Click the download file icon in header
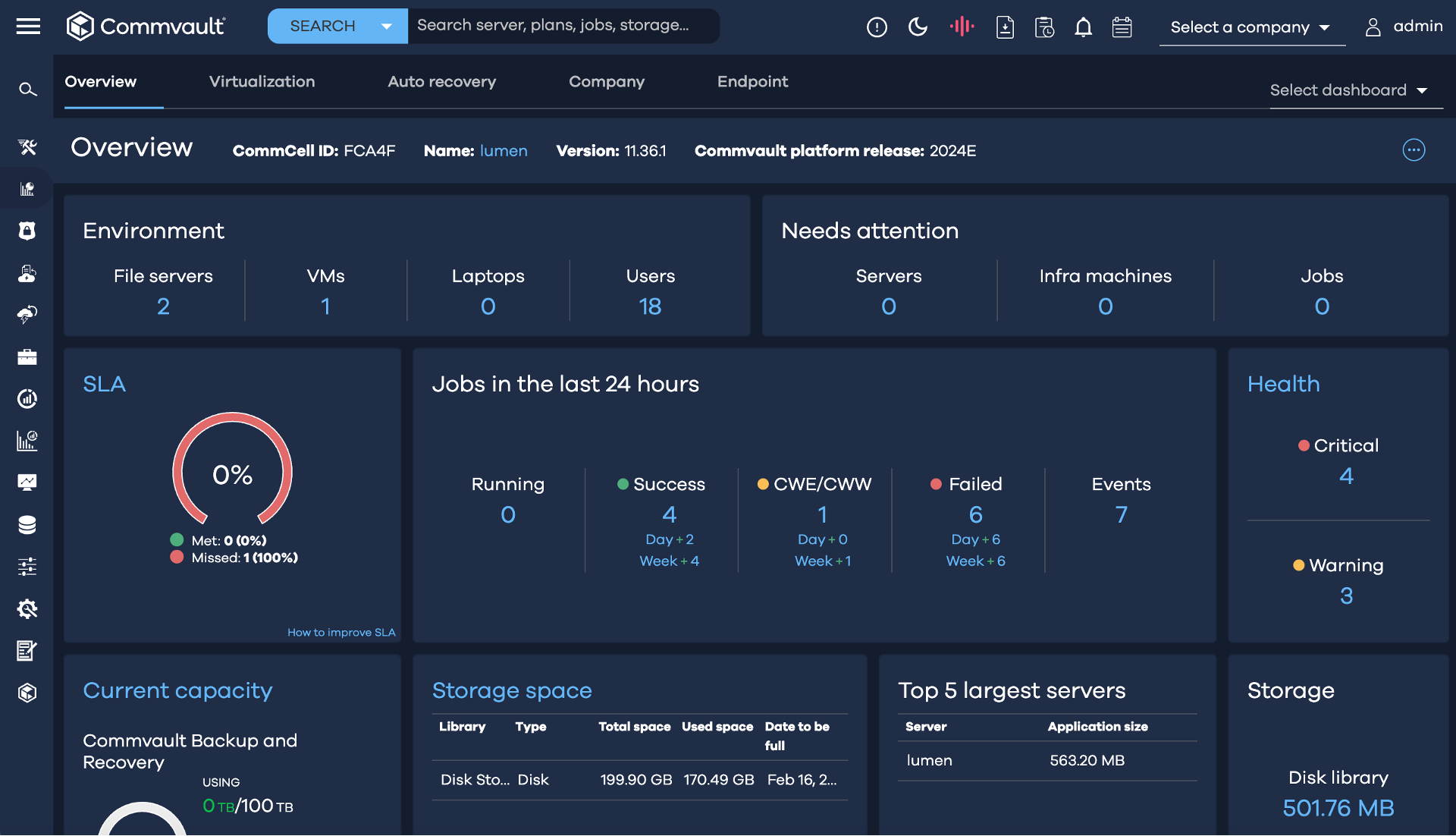The width and height of the screenshot is (1456, 836). pyautogui.click(x=1005, y=27)
